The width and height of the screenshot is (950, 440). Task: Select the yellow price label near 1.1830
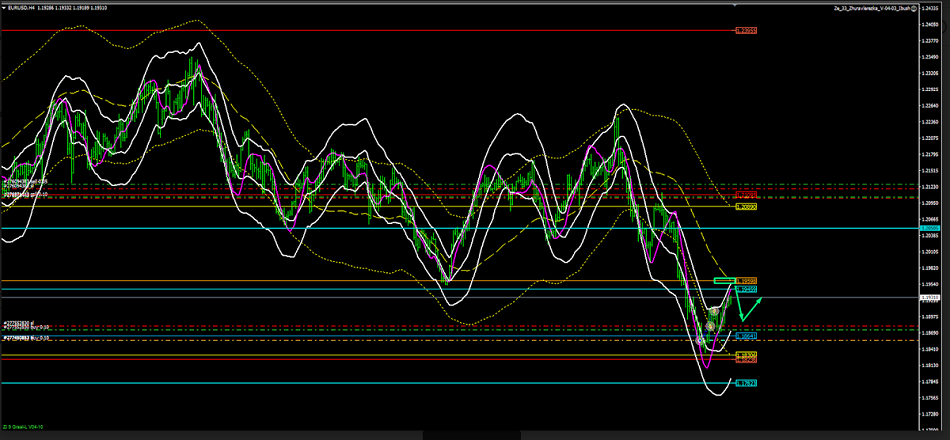(x=745, y=355)
